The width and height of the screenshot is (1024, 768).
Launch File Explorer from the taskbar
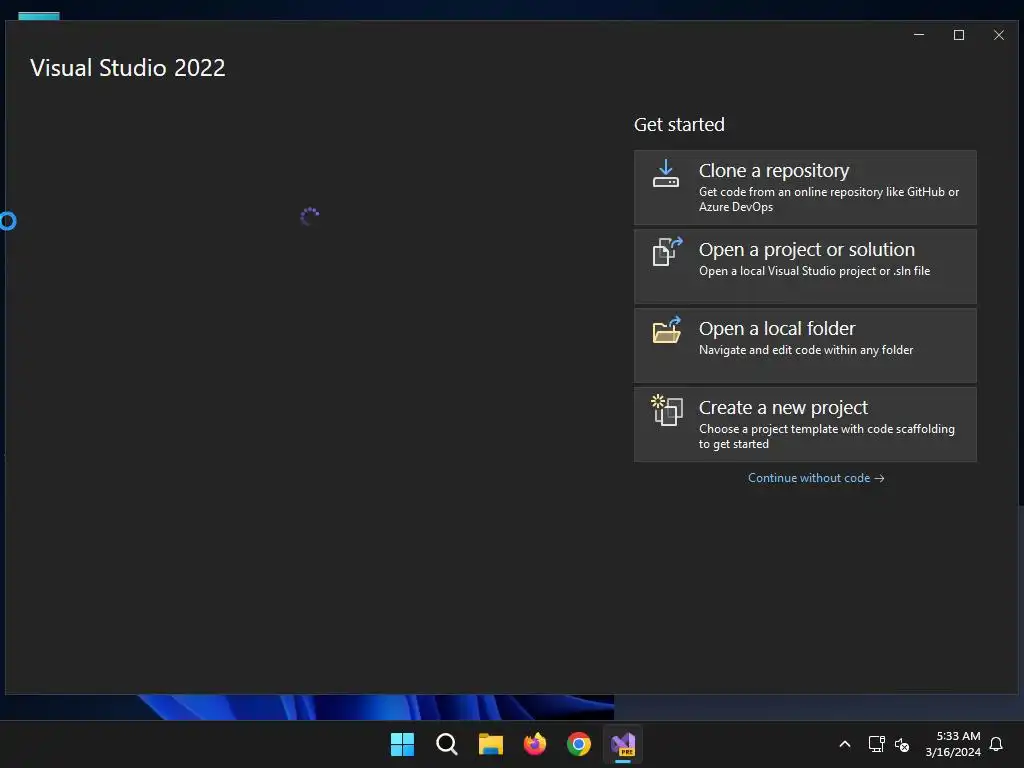pos(490,744)
